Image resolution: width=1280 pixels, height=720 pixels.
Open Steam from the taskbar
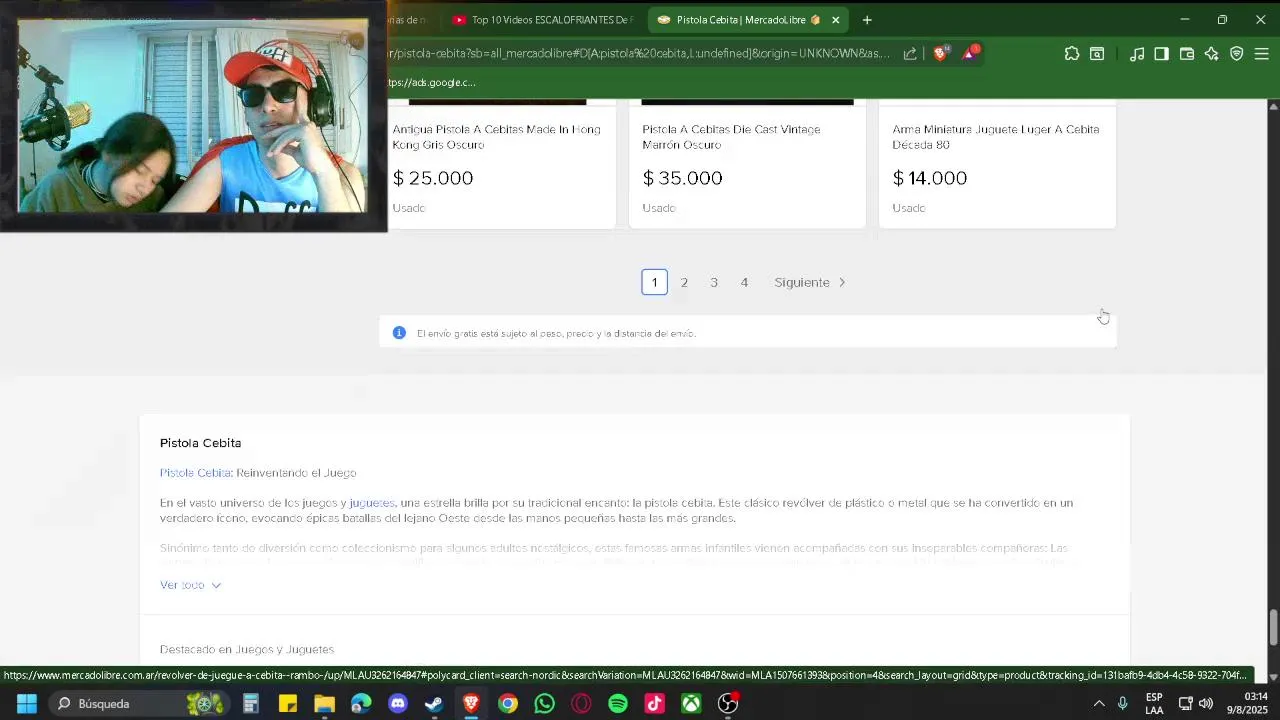pos(434,704)
